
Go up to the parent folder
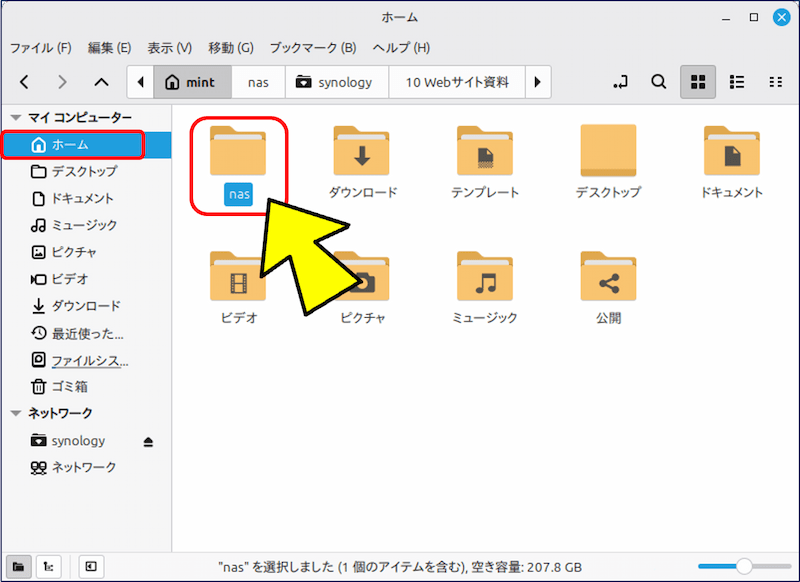point(100,82)
